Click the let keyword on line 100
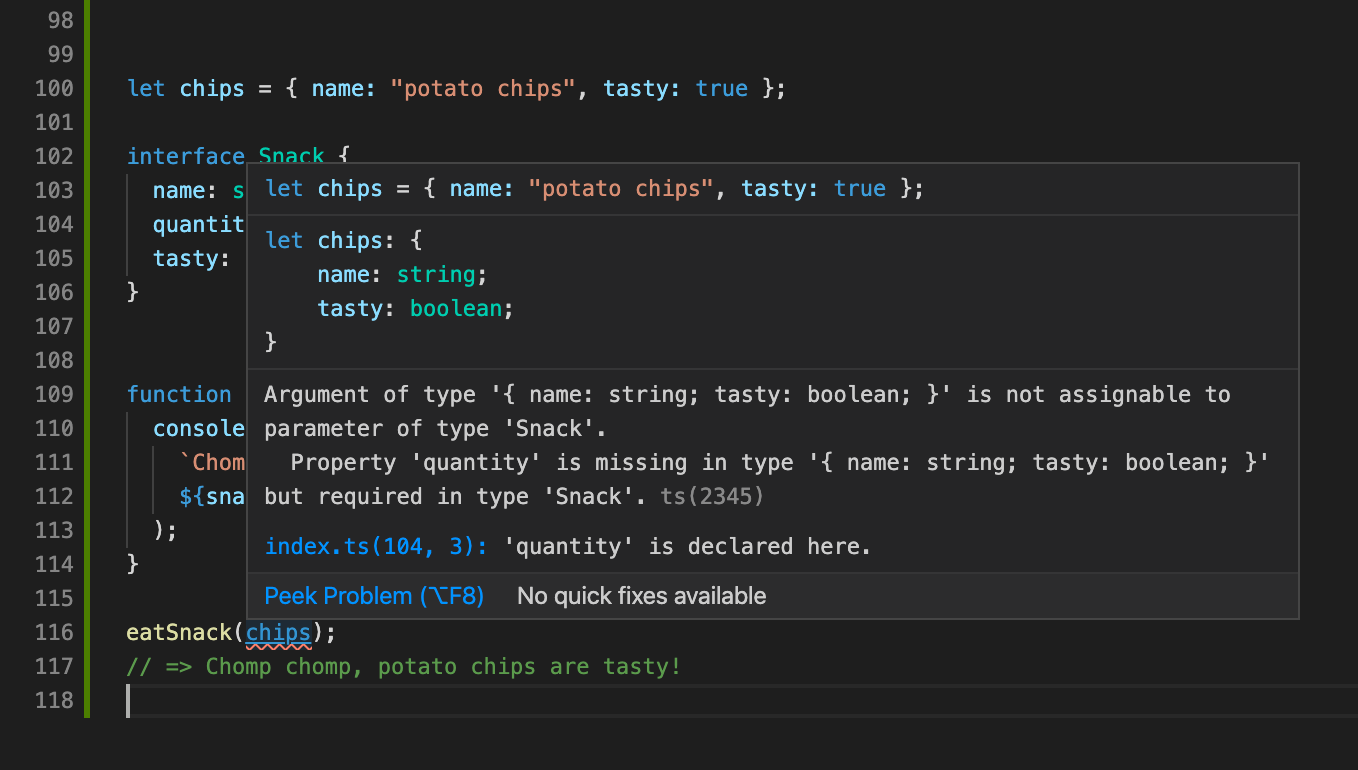This screenshot has width=1358, height=770. point(145,88)
